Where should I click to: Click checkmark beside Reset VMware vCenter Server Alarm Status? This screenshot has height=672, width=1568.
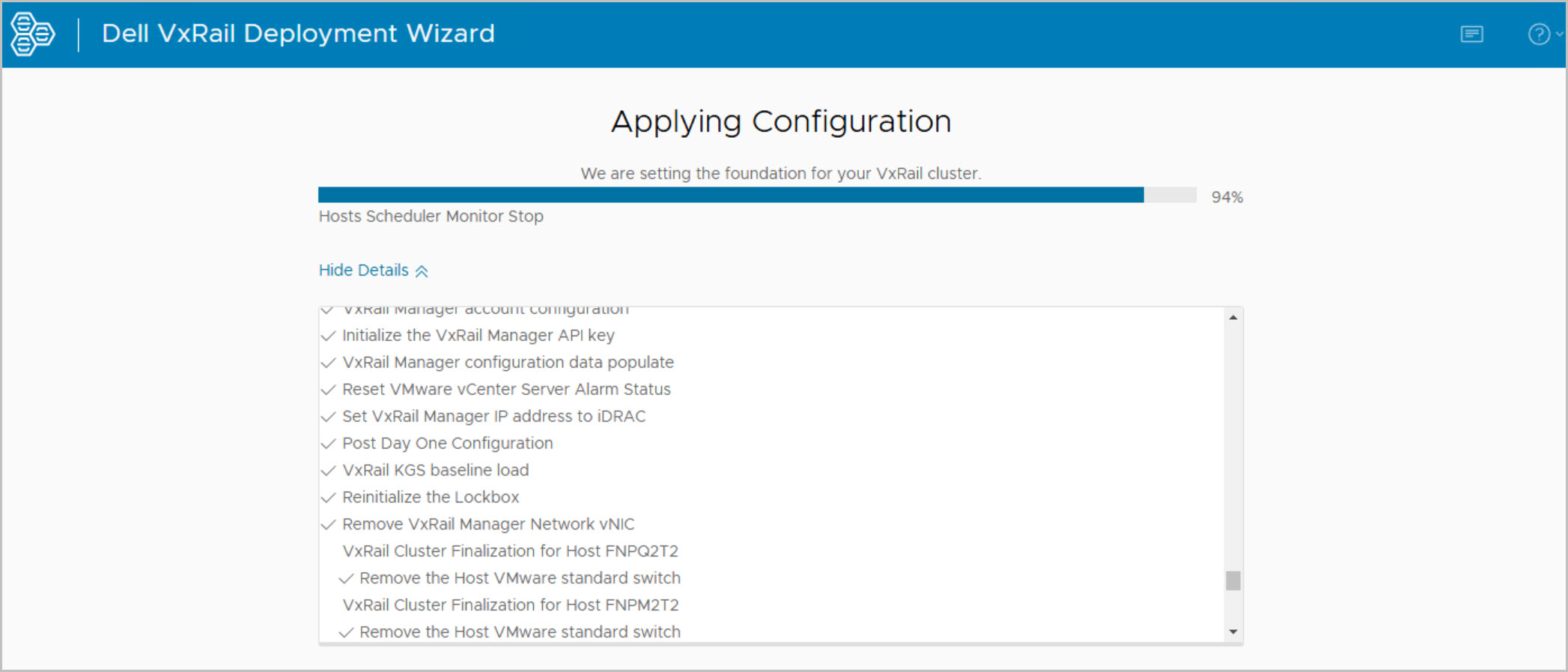coord(328,390)
